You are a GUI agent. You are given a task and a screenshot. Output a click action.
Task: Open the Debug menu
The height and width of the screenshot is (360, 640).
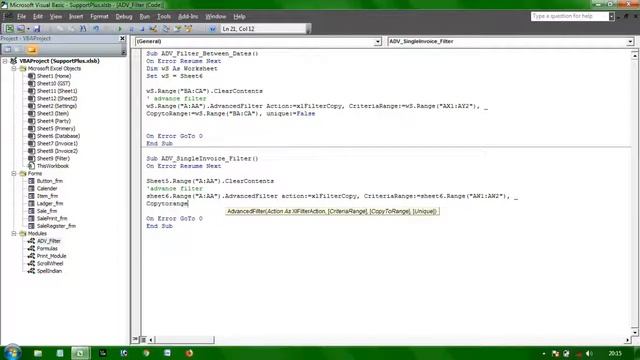tap(124, 17)
